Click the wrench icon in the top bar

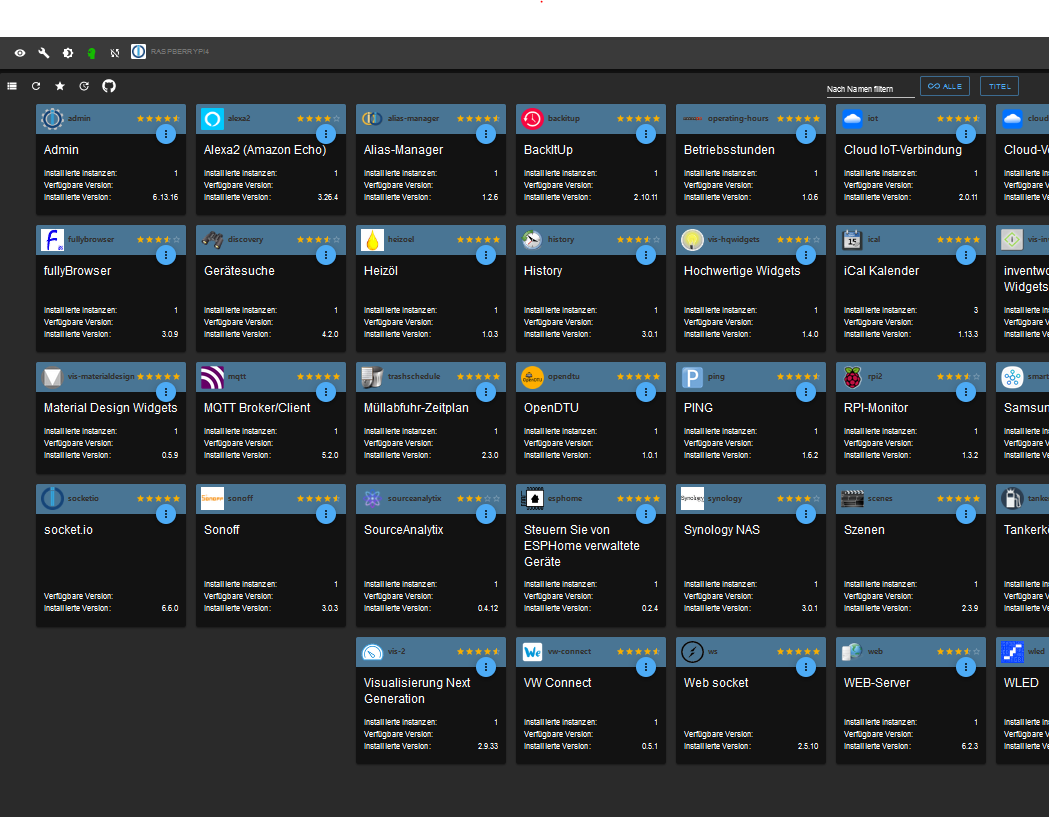[44, 53]
